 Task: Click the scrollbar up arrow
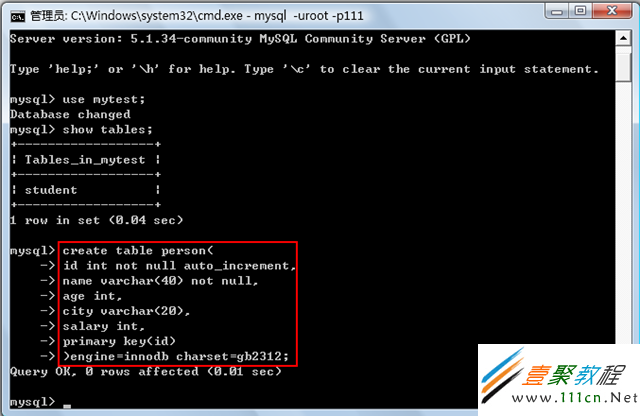pyautogui.click(x=623, y=38)
